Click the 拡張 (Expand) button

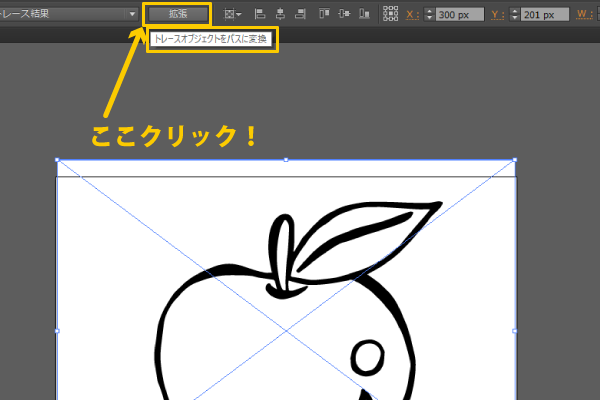[177, 14]
